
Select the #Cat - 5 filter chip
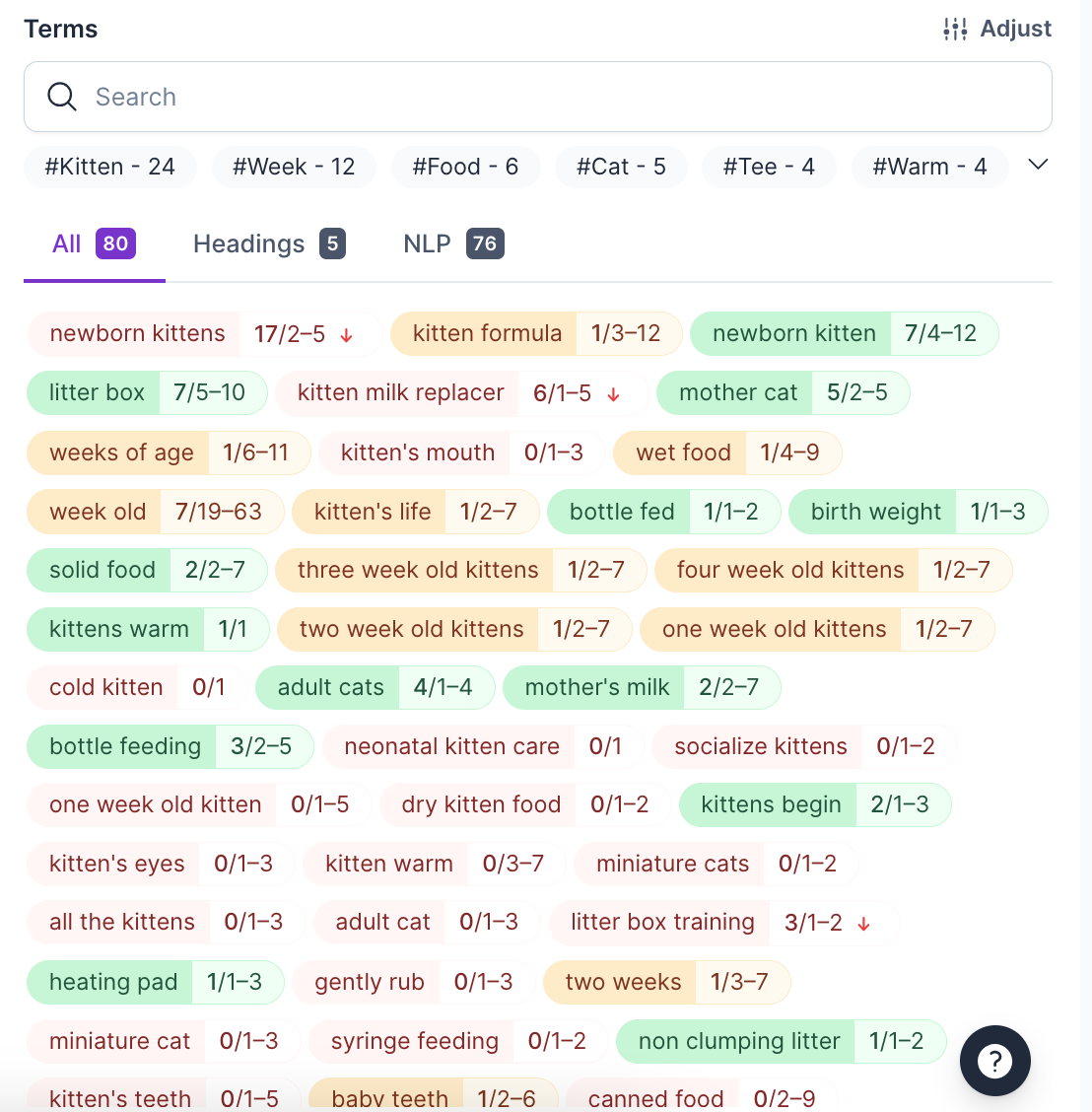pos(621,167)
